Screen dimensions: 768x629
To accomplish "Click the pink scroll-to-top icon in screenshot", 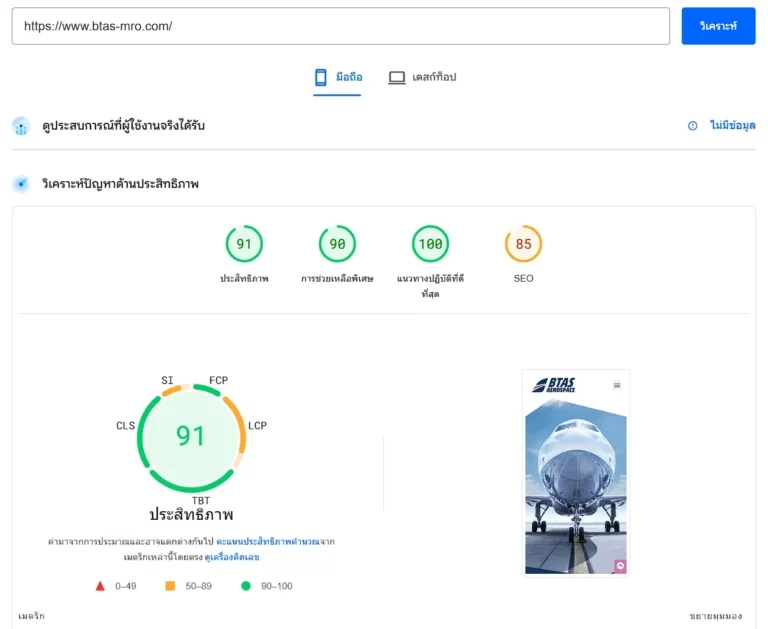I will coord(620,566).
